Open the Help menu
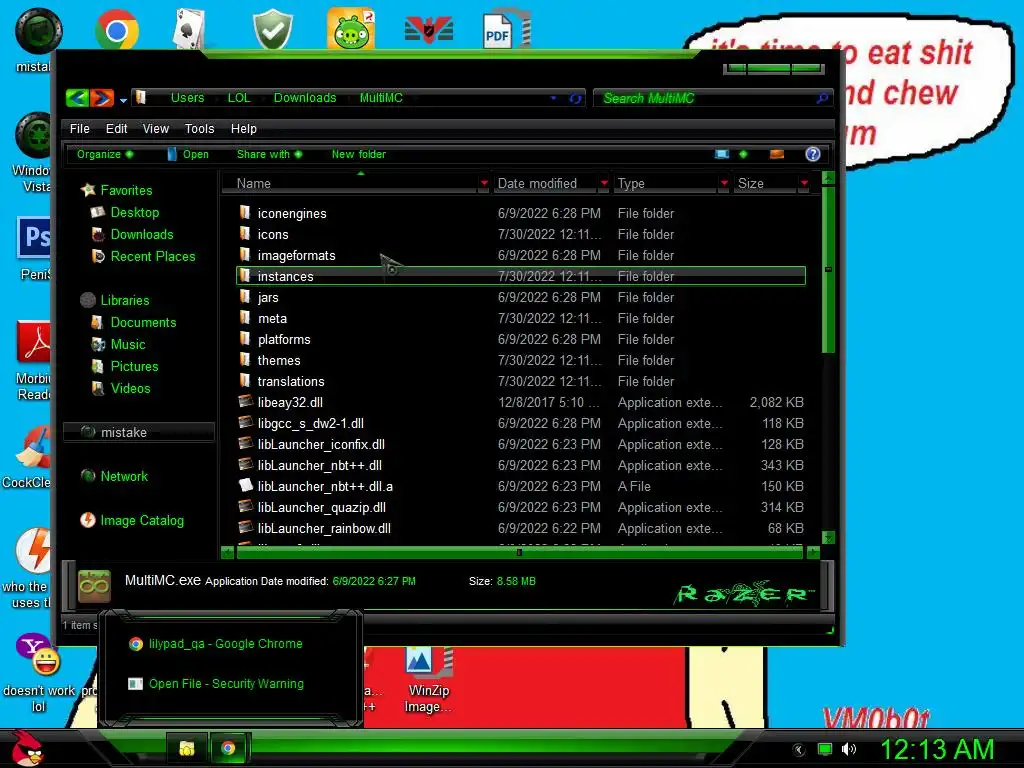The image size is (1024, 768). tap(244, 129)
